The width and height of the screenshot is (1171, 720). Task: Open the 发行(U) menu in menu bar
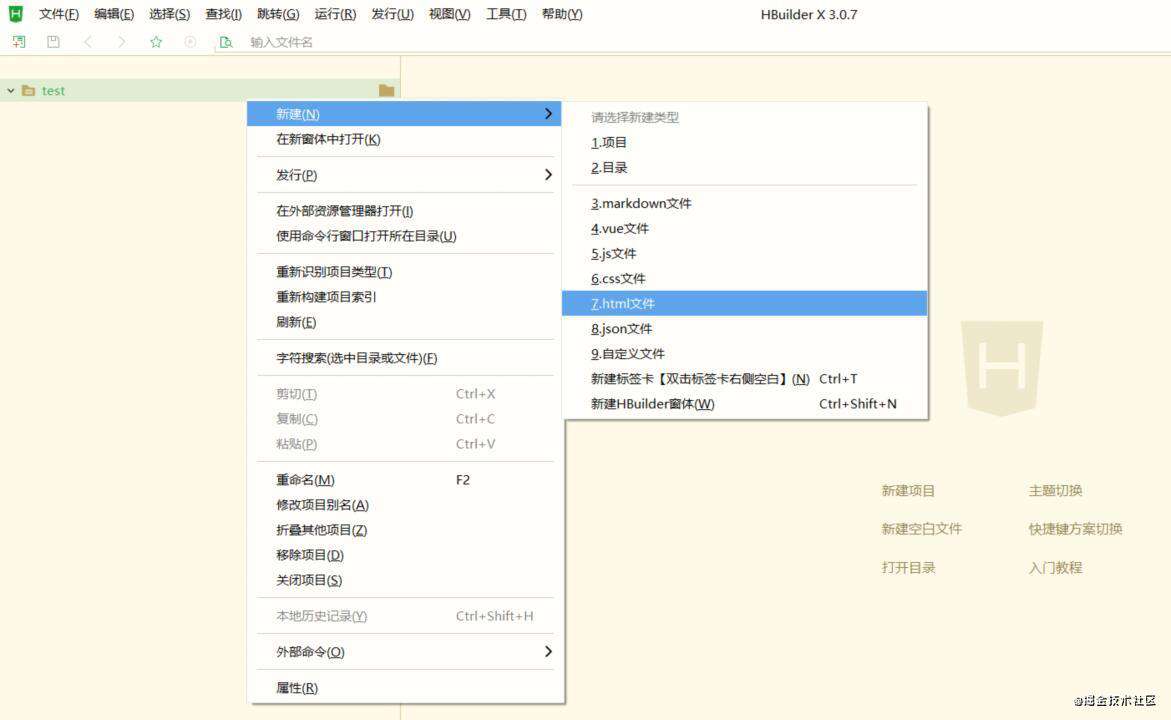pos(392,14)
